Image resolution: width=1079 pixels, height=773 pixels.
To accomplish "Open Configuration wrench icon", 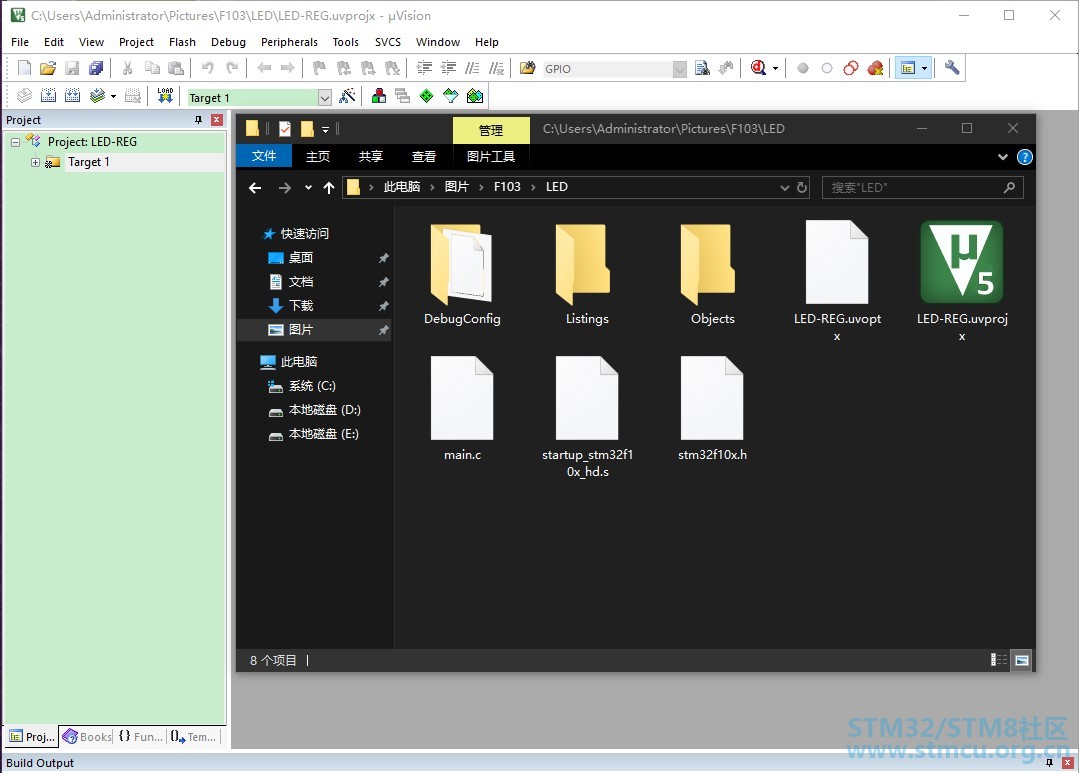I will tap(952, 68).
